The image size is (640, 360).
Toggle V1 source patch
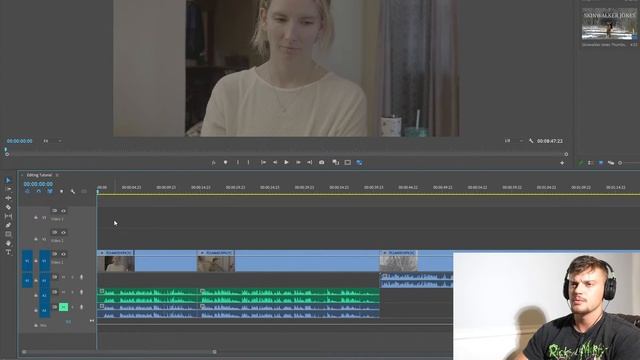[27, 261]
